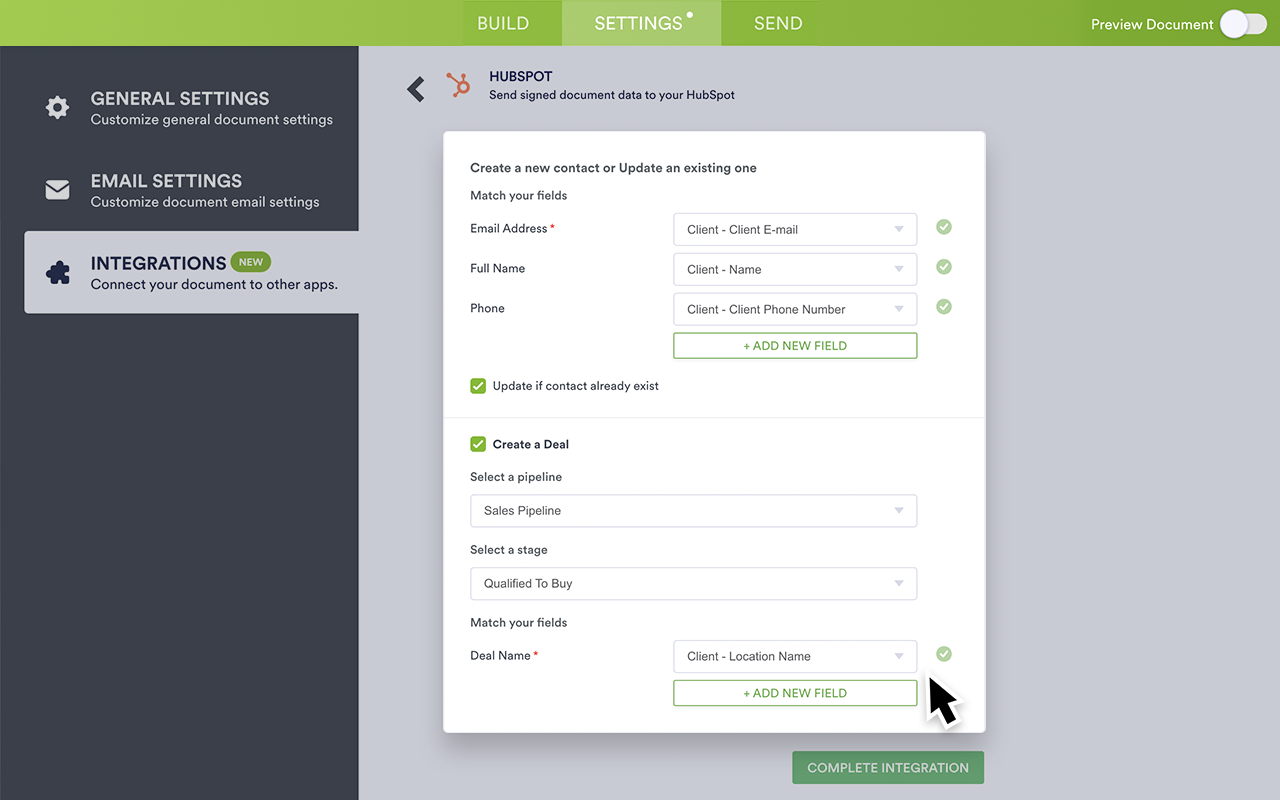This screenshot has height=800, width=1280.
Task: Click the green checkmark beside Deal Name mapping
Action: click(x=943, y=653)
